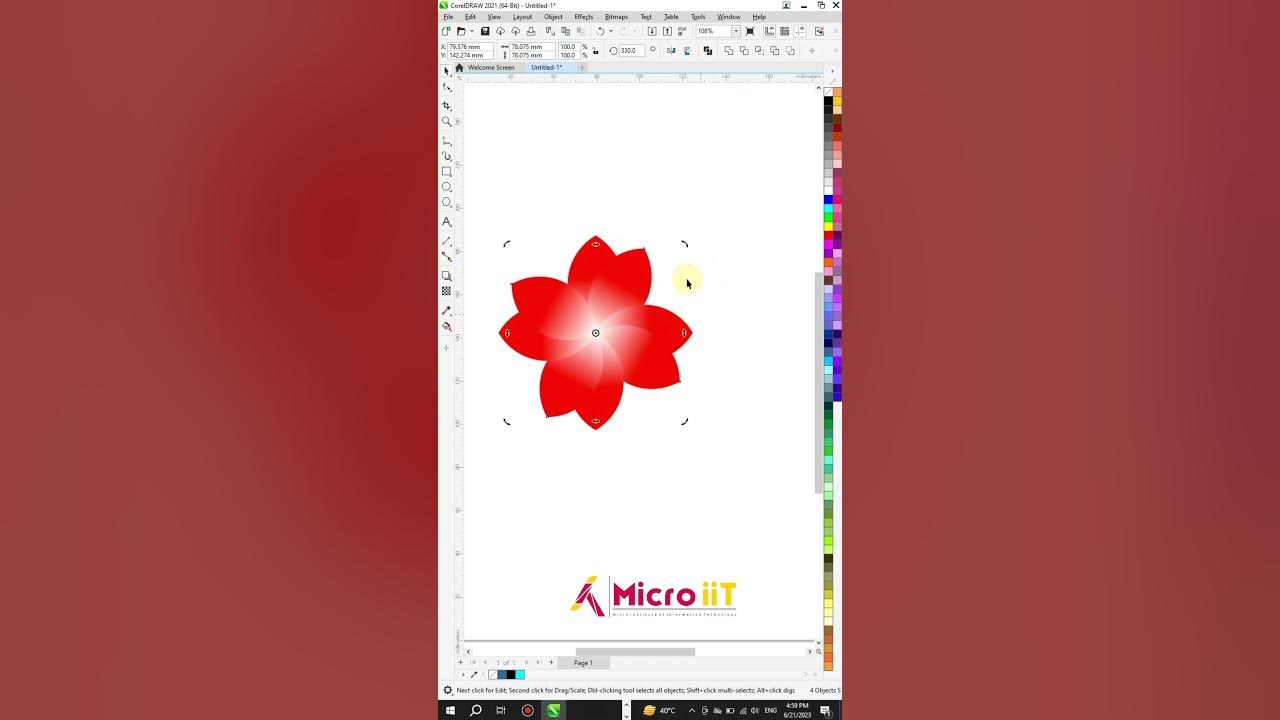Image resolution: width=1280 pixels, height=720 pixels.
Task: Click the New document icon
Action: pos(446,31)
